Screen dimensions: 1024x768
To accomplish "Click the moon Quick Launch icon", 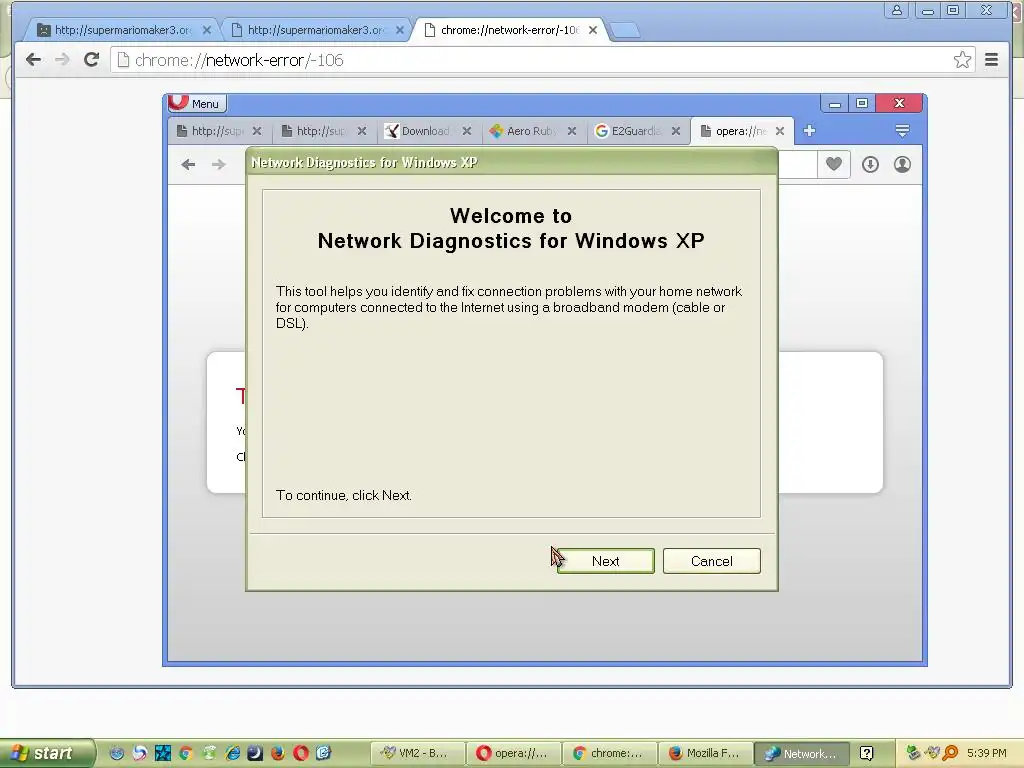I will [x=255, y=753].
